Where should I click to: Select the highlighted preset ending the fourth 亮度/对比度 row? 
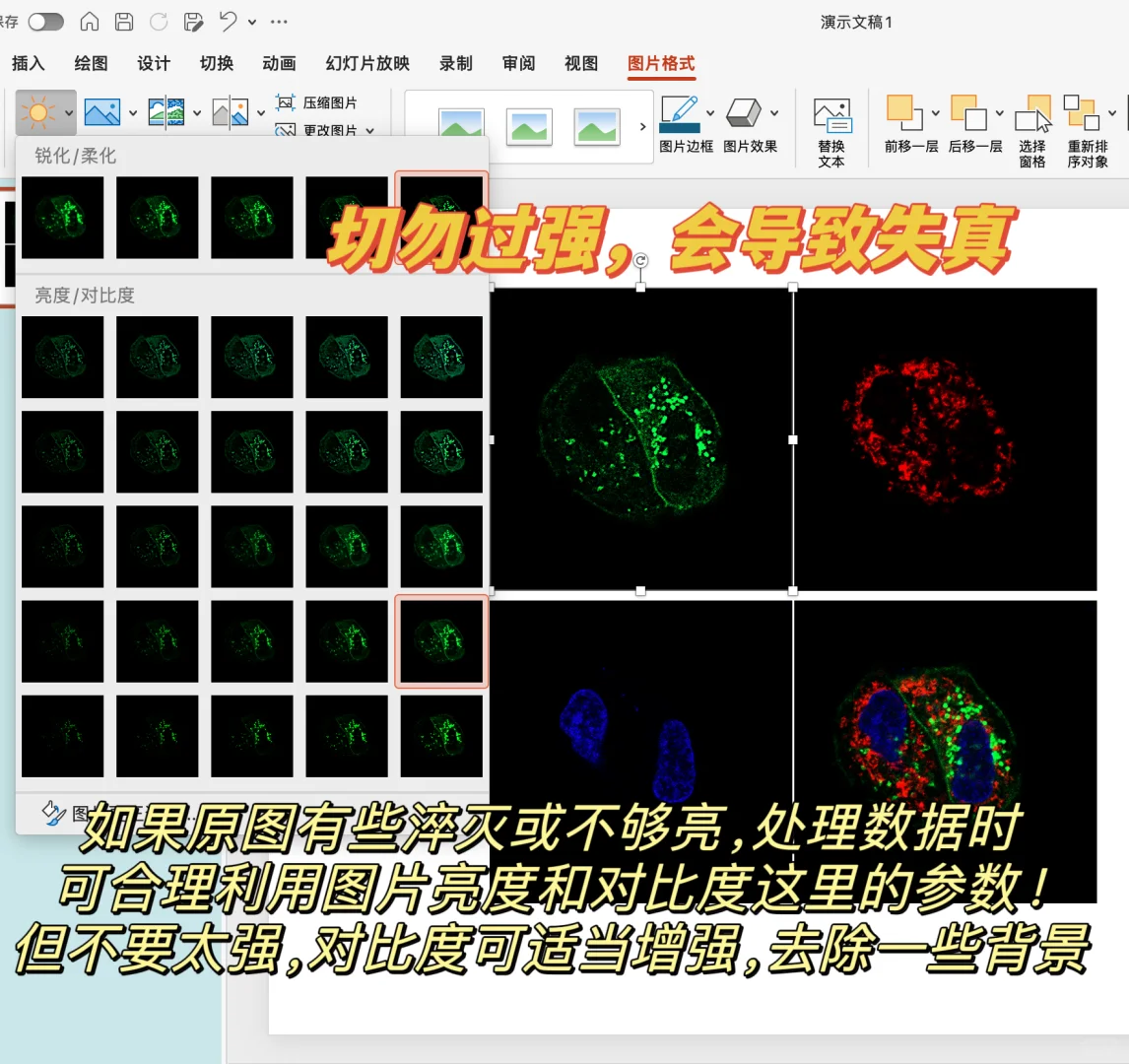[x=441, y=641]
